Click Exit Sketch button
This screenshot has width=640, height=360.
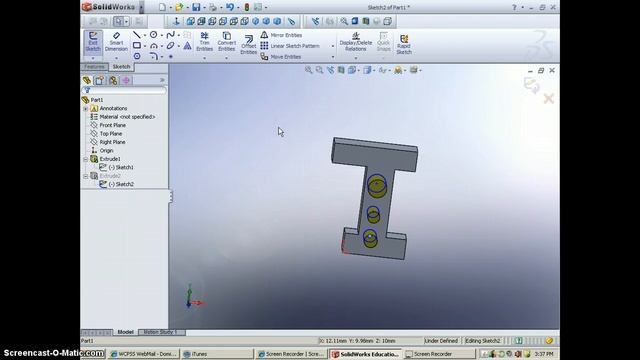[x=93, y=42]
